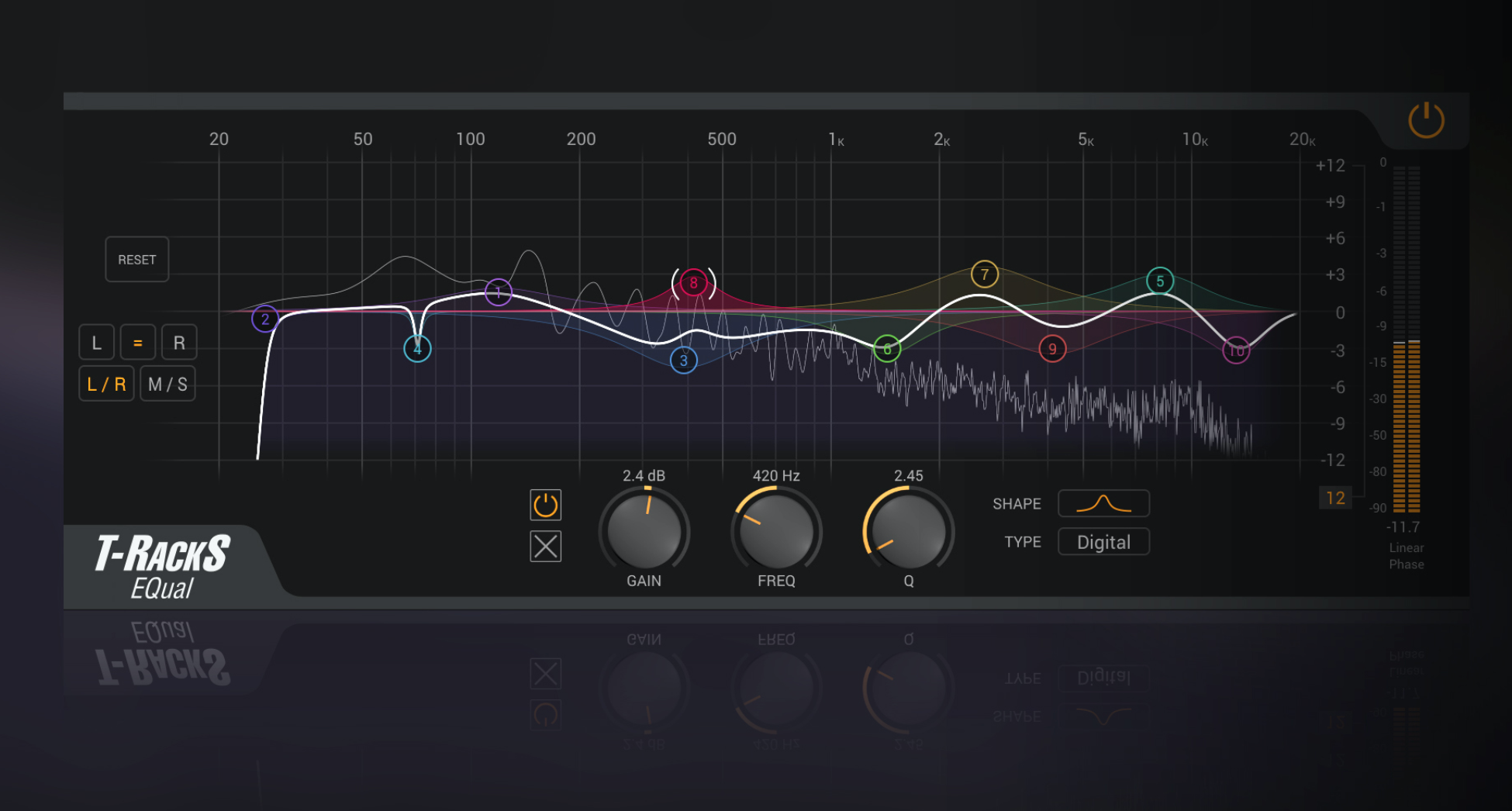
Task: Select the L channel button
Action: pyautogui.click(x=97, y=343)
